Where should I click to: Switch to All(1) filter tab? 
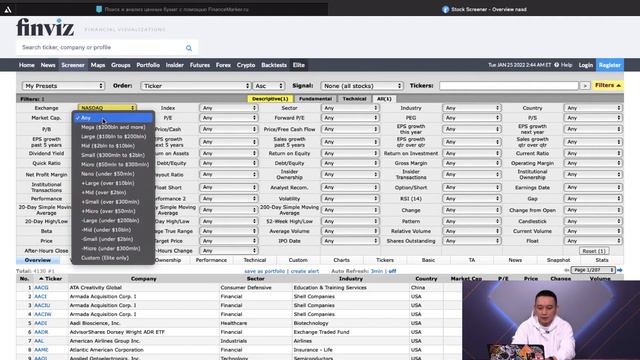(x=384, y=99)
